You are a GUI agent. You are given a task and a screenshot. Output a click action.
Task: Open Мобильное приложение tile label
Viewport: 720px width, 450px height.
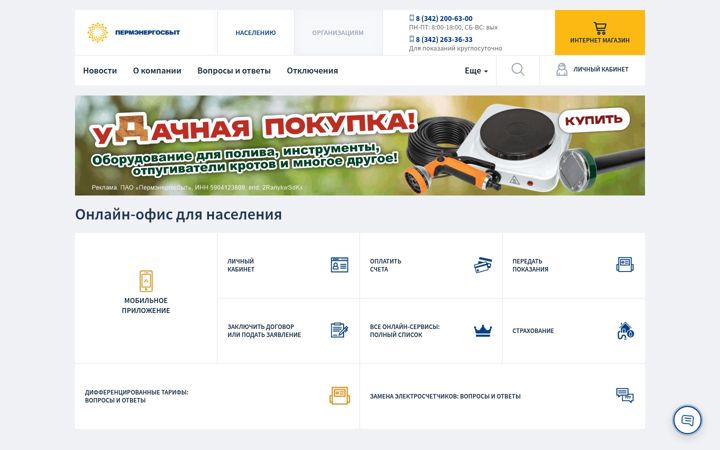pyautogui.click(x=146, y=305)
